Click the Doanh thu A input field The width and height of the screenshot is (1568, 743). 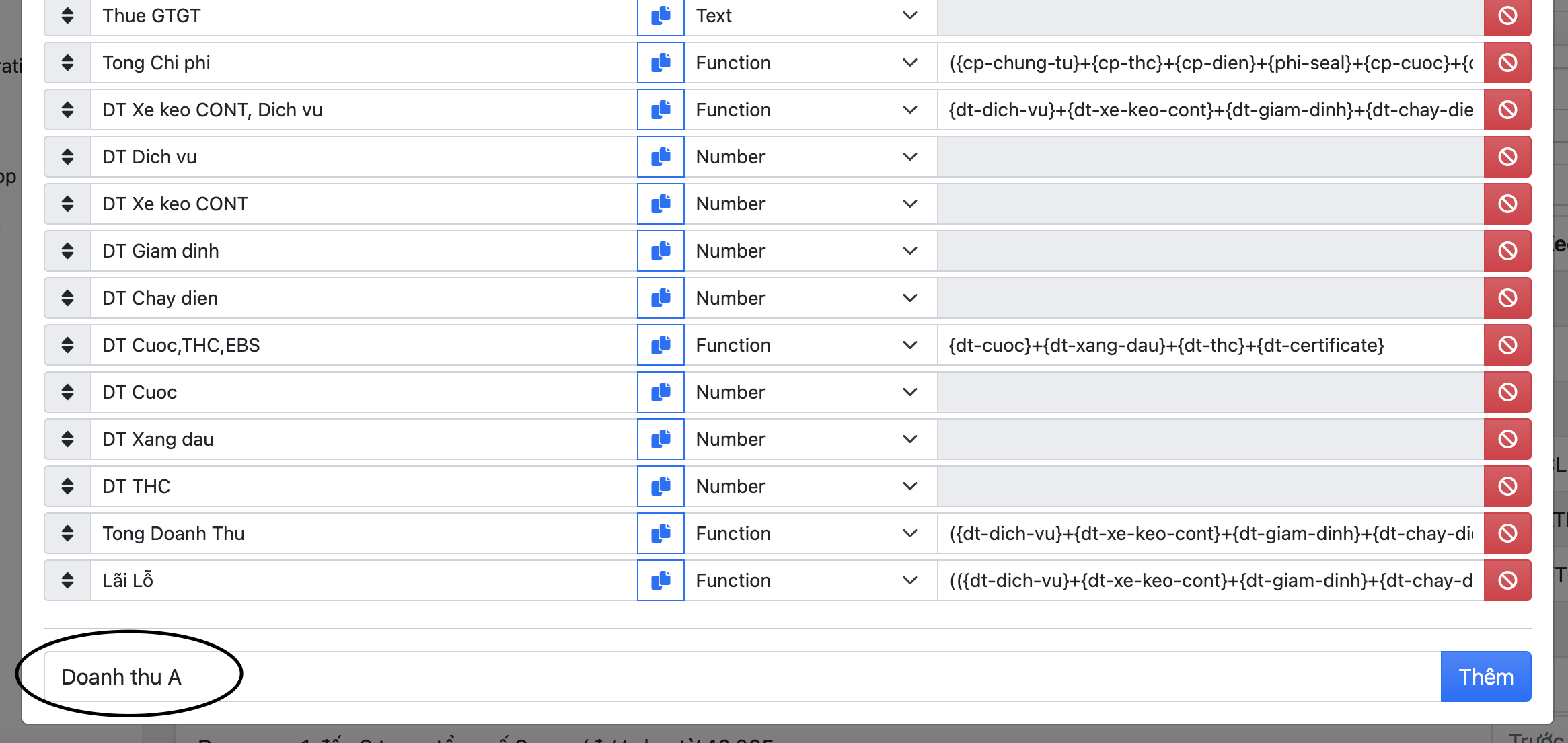(x=740, y=676)
